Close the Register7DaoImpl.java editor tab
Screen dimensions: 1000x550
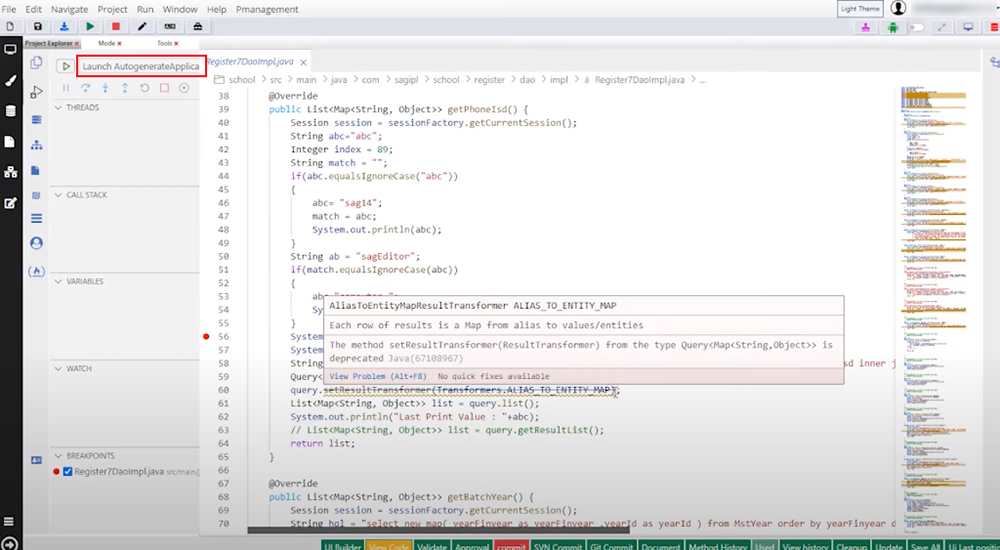pos(304,63)
